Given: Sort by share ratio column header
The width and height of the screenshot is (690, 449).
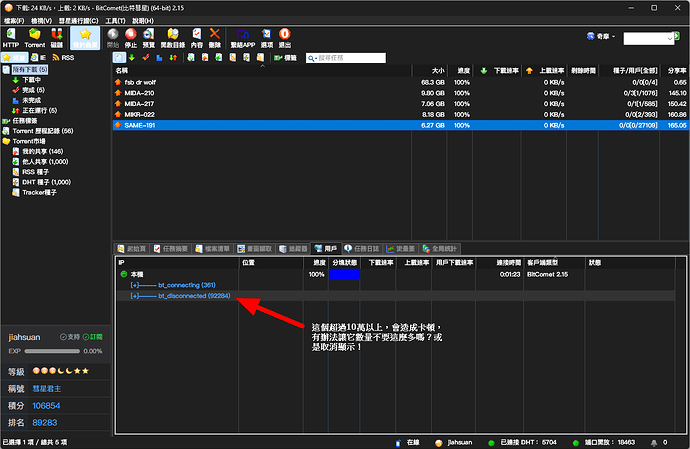Looking at the screenshot, I should [x=675, y=70].
